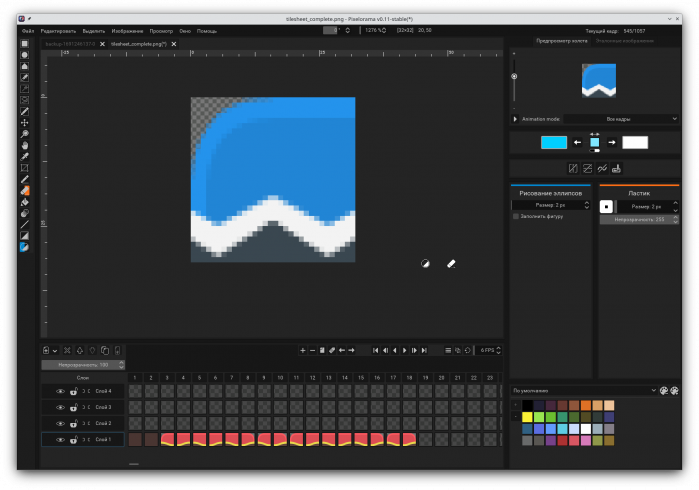This screenshot has height=490, width=699.
Task: Open the Просмотр menu
Action: tap(161, 31)
